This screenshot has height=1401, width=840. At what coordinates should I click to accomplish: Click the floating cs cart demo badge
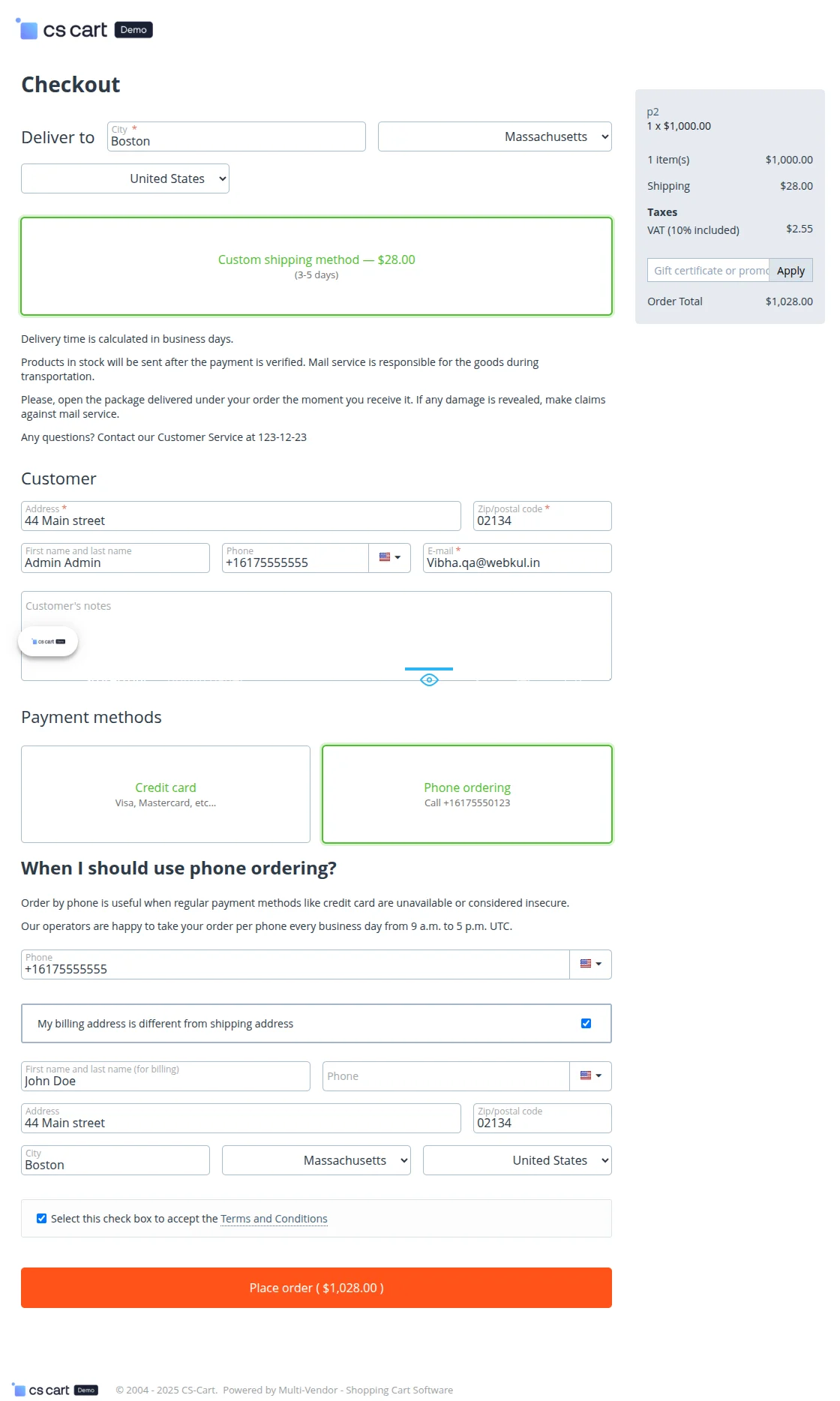pyautogui.click(x=48, y=641)
